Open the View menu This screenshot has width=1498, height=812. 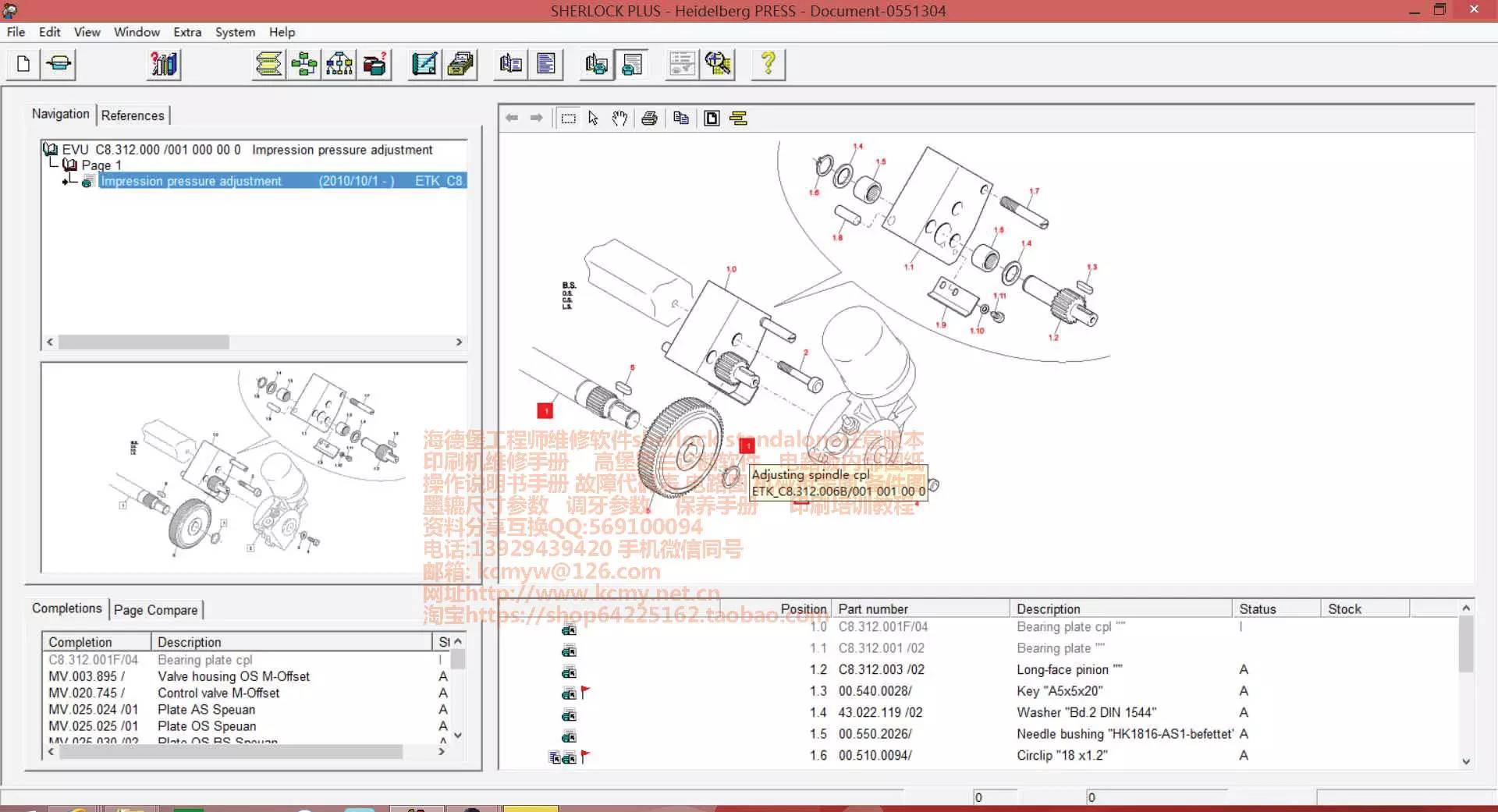tap(87, 32)
